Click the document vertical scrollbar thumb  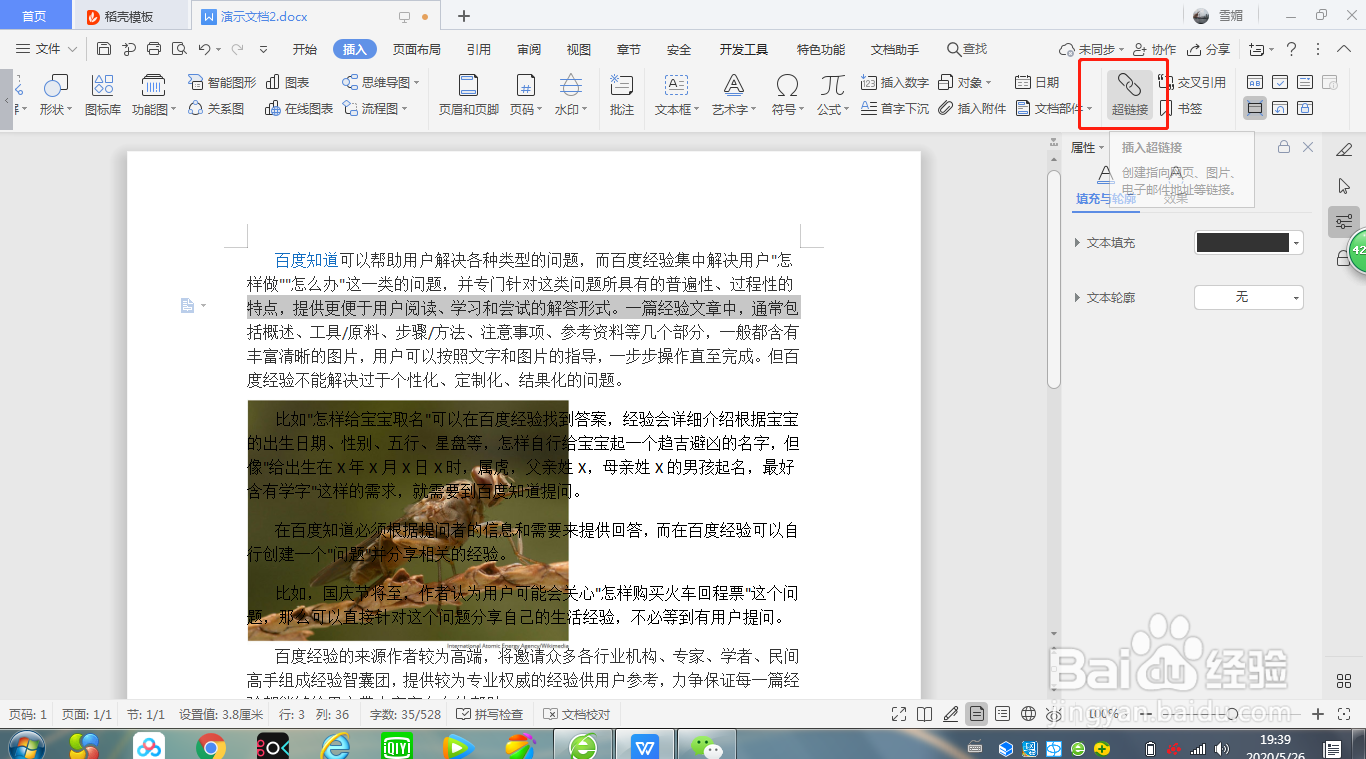1053,280
